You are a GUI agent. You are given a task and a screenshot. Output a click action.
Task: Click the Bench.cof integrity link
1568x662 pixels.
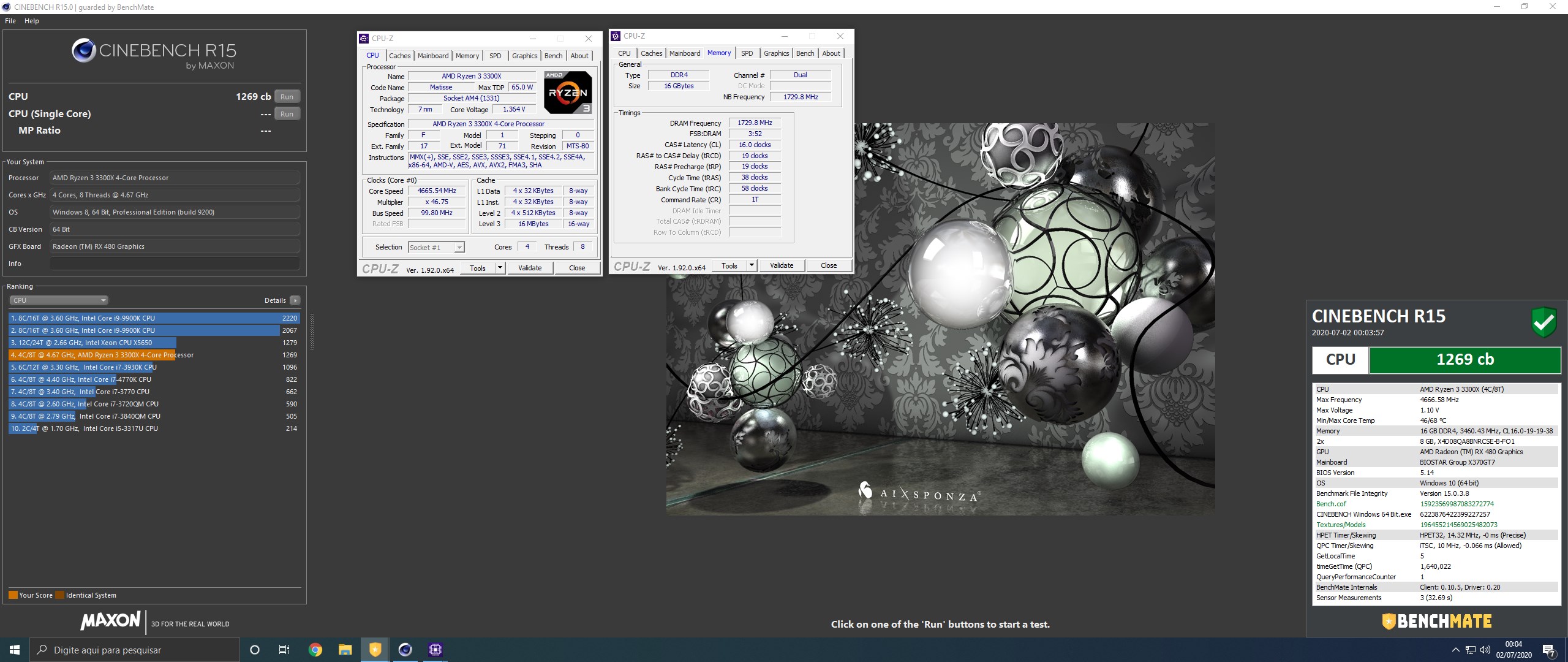[x=1331, y=504]
